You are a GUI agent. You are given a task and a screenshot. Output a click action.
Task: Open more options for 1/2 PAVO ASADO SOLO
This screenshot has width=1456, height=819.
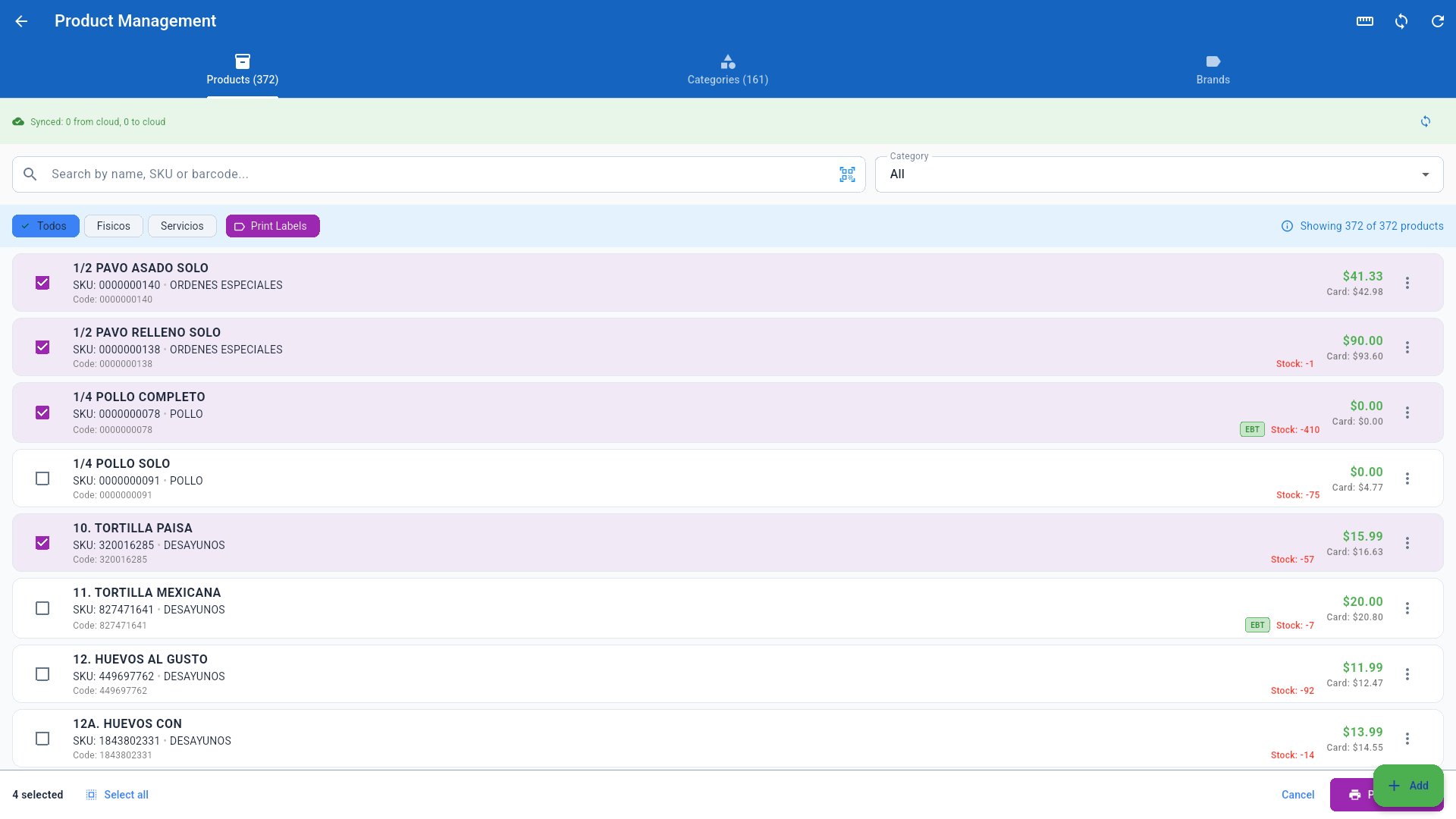point(1407,283)
